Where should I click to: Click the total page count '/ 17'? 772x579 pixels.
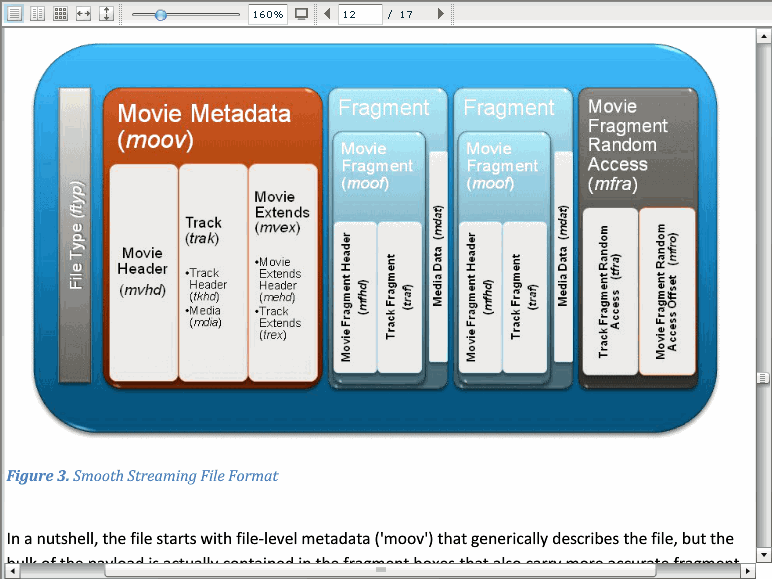click(x=400, y=14)
